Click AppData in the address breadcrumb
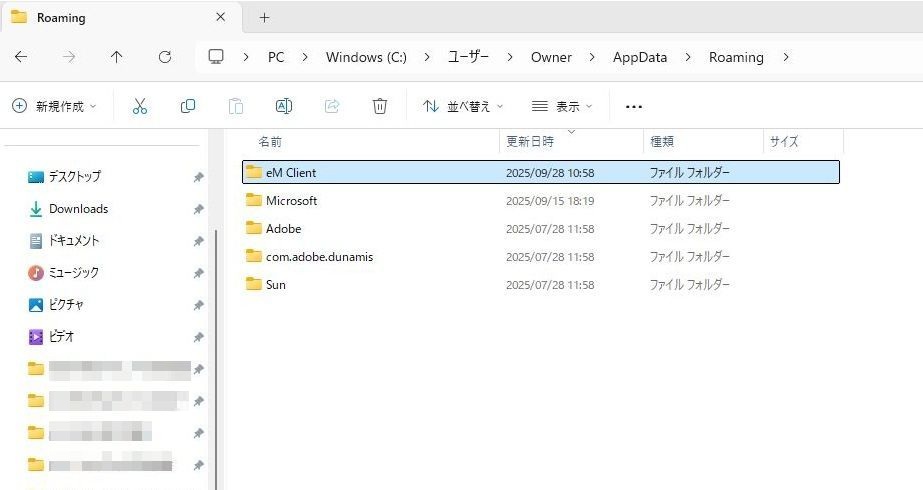The height and width of the screenshot is (490, 923). click(x=639, y=57)
